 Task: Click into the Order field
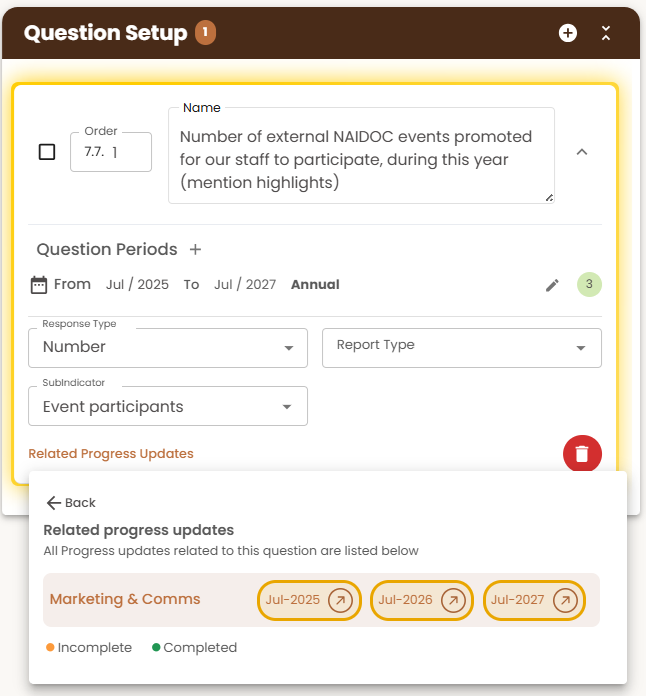pyautogui.click(x=111, y=152)
